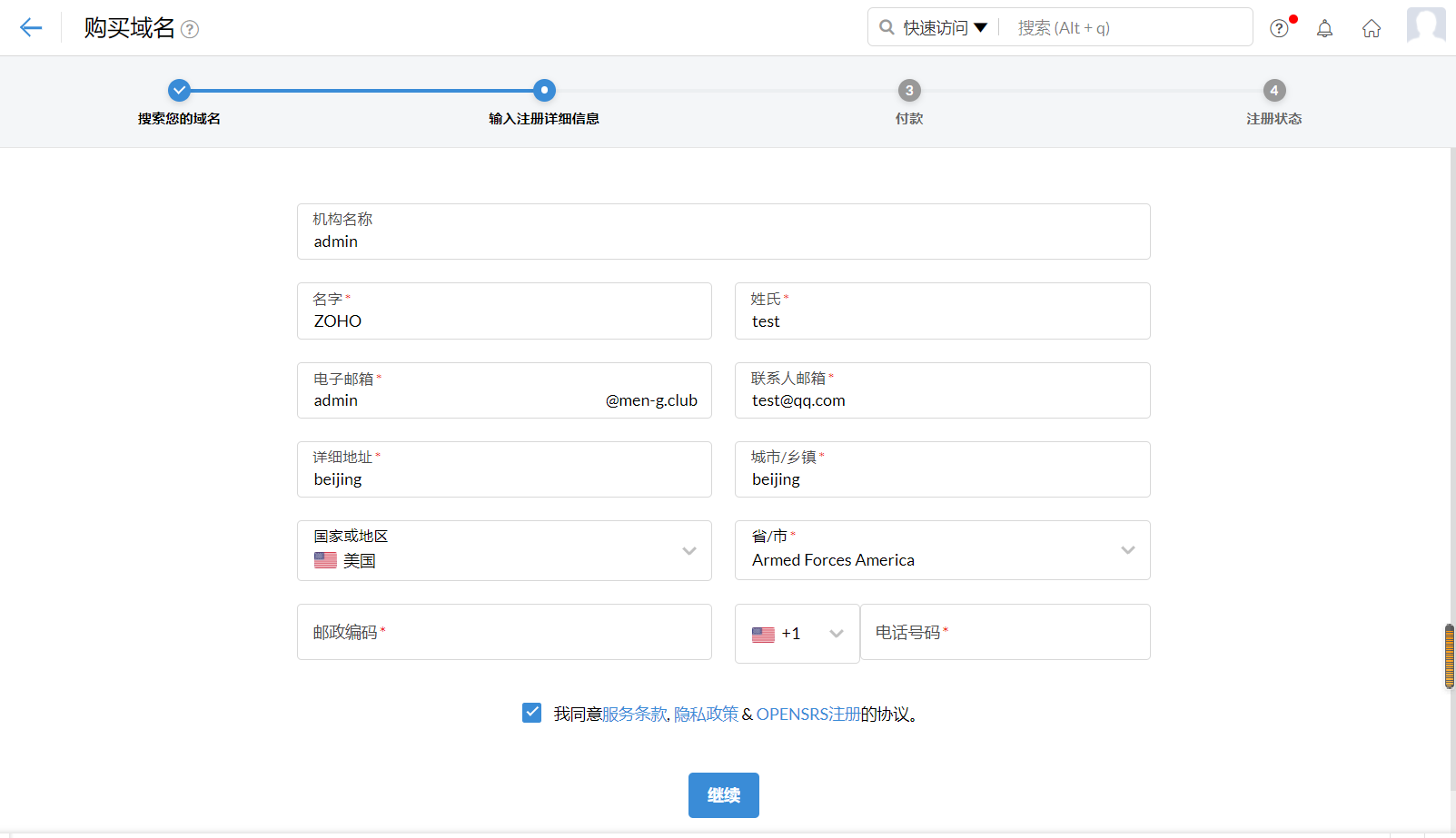Screen dimensions: 1456x838
Task: Click the back arrow icon
Action: tap(31, 28)
